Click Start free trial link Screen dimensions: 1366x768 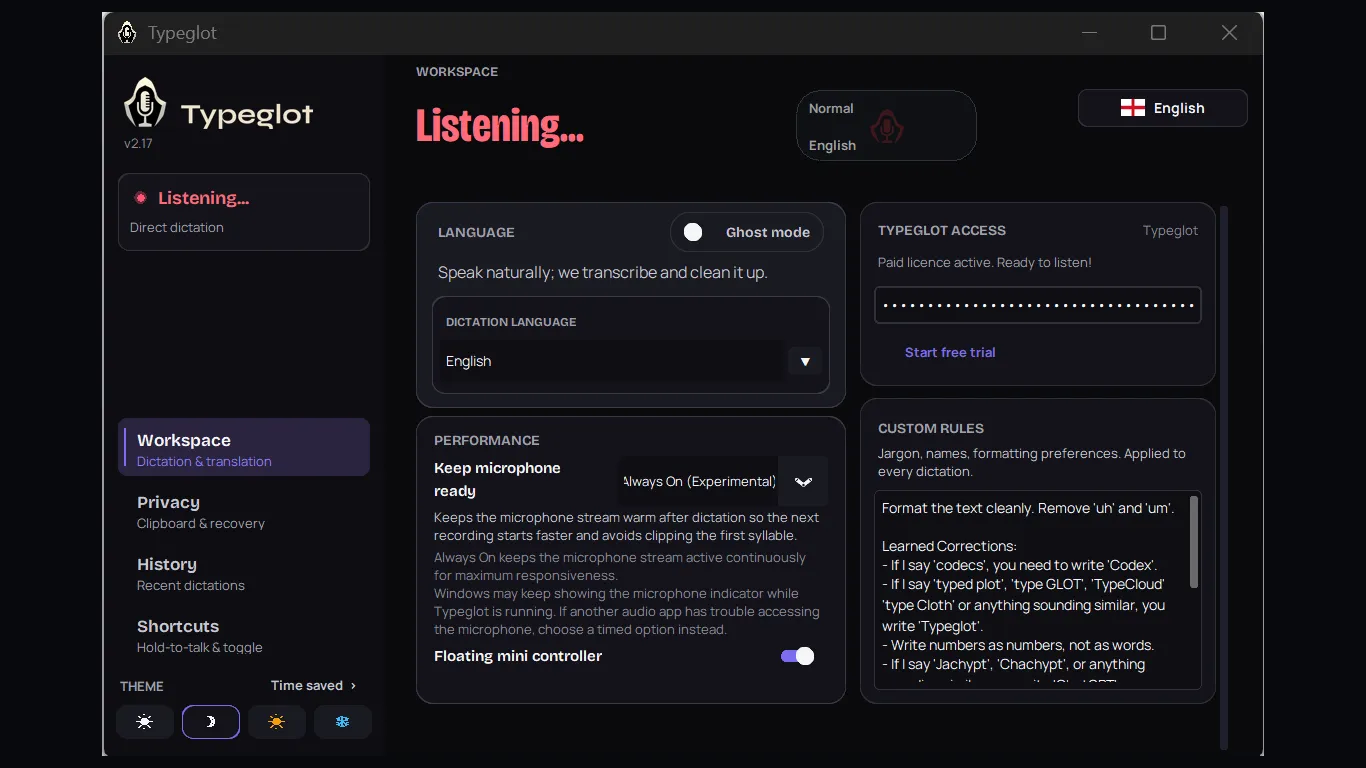[x=950, y=352]
